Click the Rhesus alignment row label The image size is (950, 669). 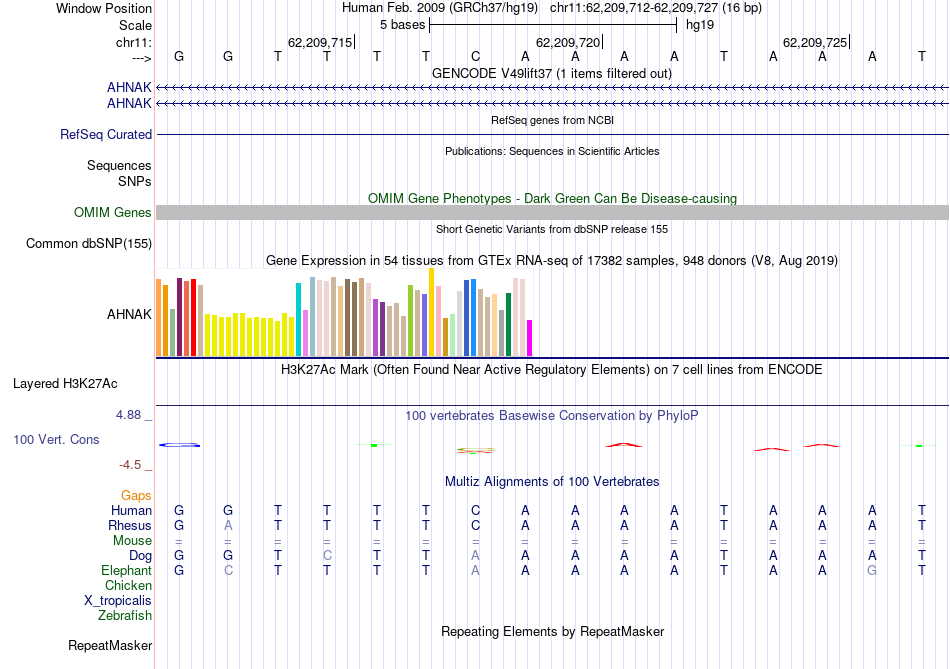tap(130, 526)
